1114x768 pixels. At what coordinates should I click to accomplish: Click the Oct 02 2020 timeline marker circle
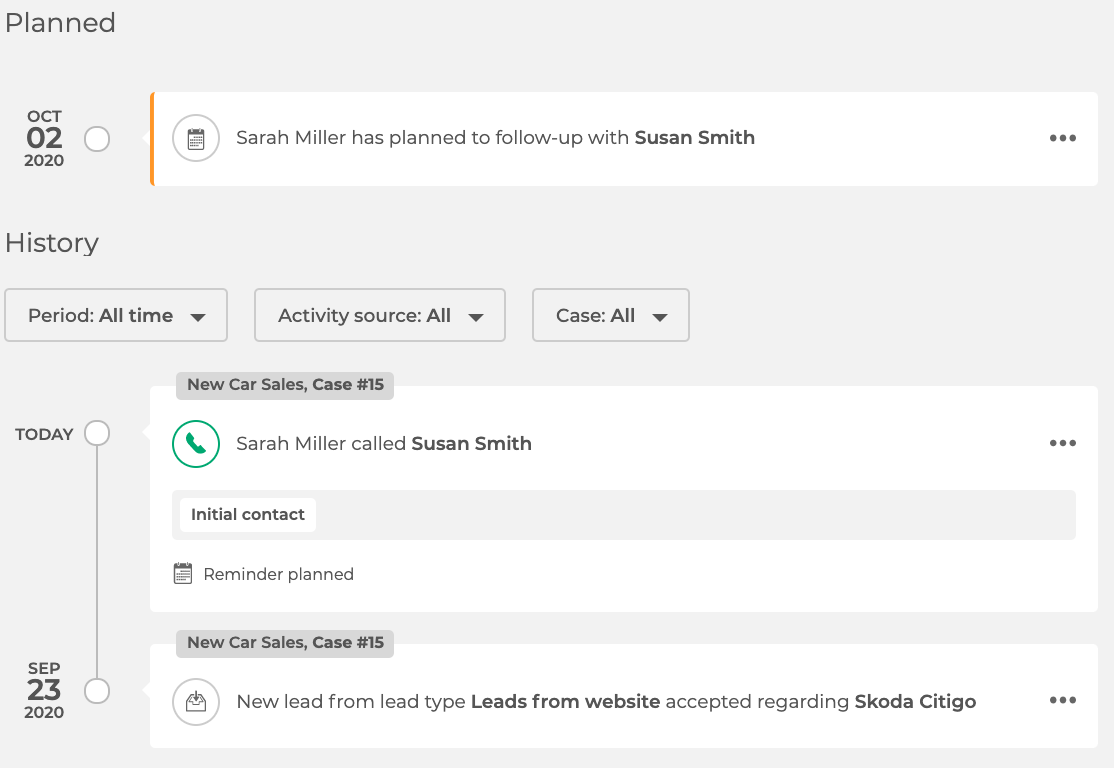coord(97,139)
